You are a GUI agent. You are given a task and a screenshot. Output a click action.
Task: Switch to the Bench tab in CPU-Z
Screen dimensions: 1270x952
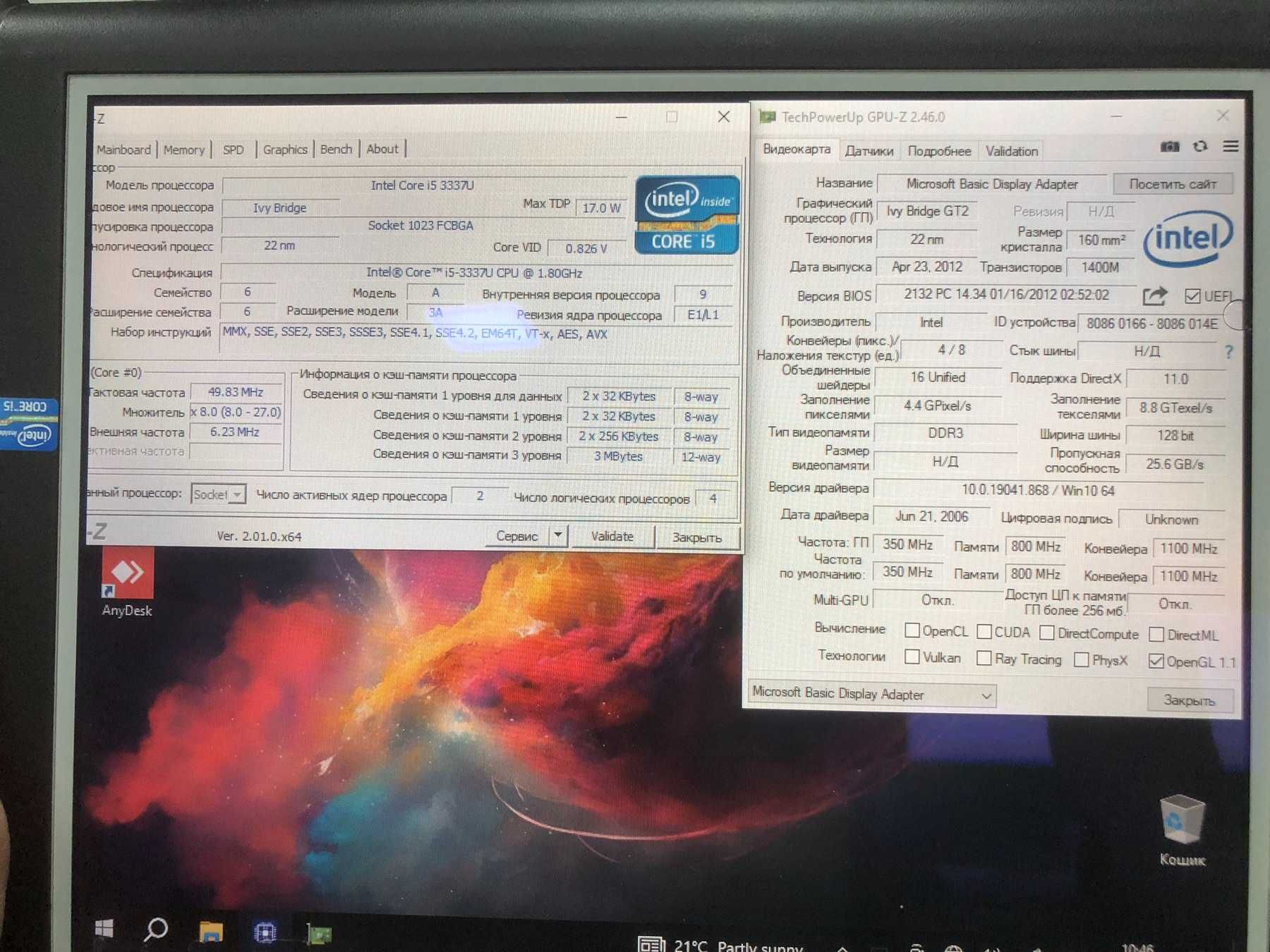(336, 149)
